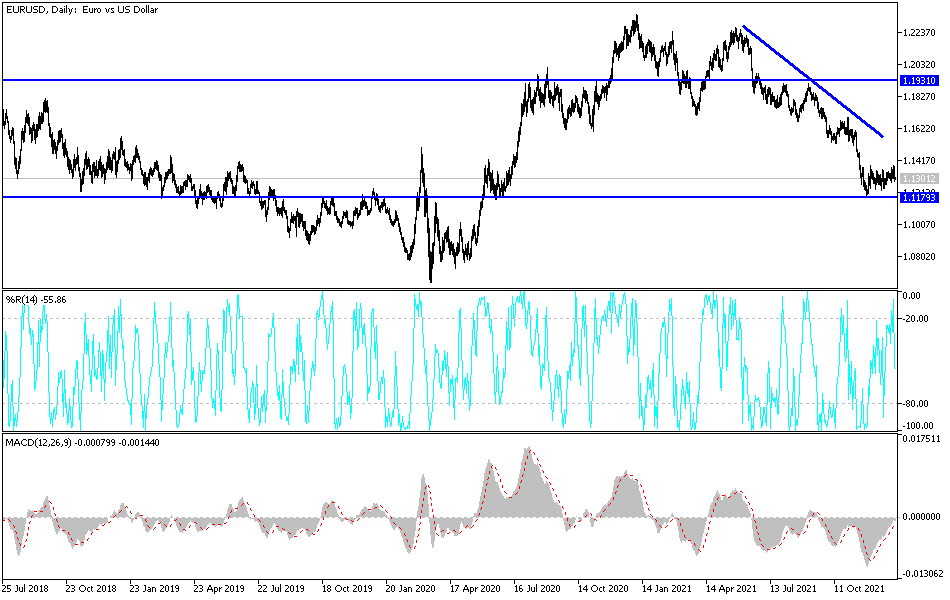Click the 1.18270 price axis value
This screenshot has height=600, width=950.
tap(918, 97)
